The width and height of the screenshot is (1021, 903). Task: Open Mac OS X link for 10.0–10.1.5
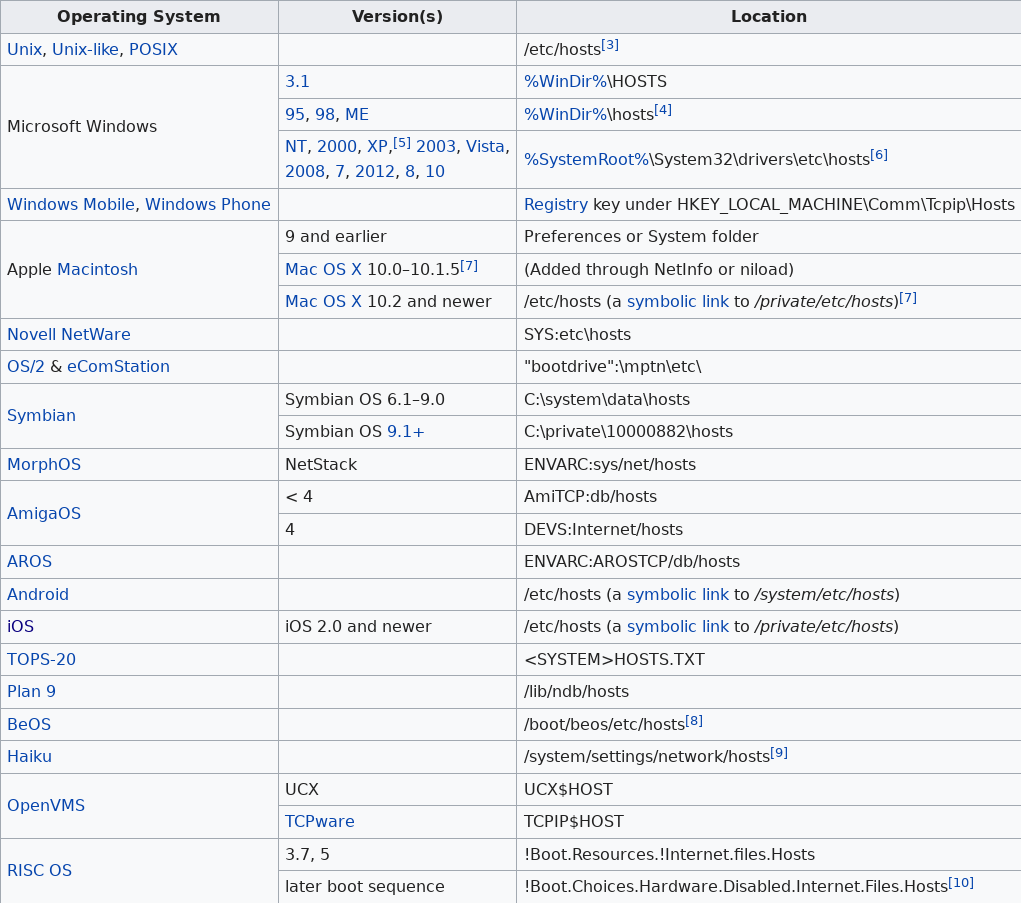(x=324, y=270)
